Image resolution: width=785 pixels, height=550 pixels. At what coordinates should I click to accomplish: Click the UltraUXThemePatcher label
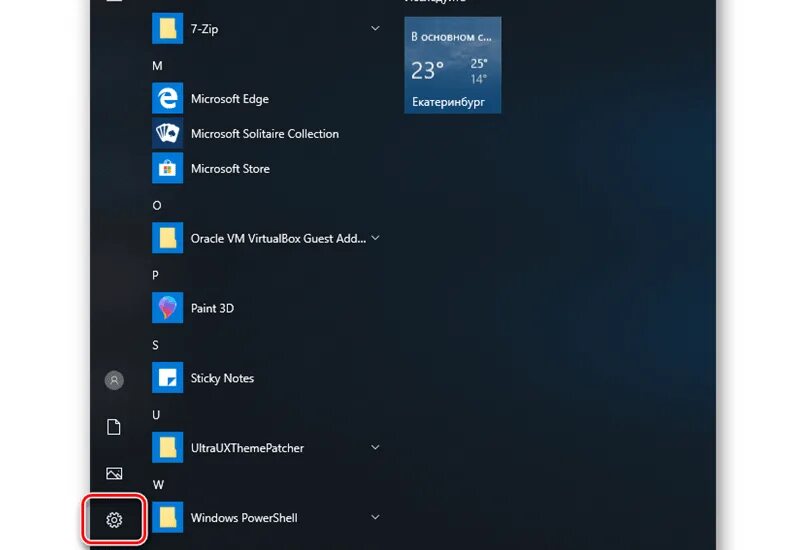tap(247, 448)
